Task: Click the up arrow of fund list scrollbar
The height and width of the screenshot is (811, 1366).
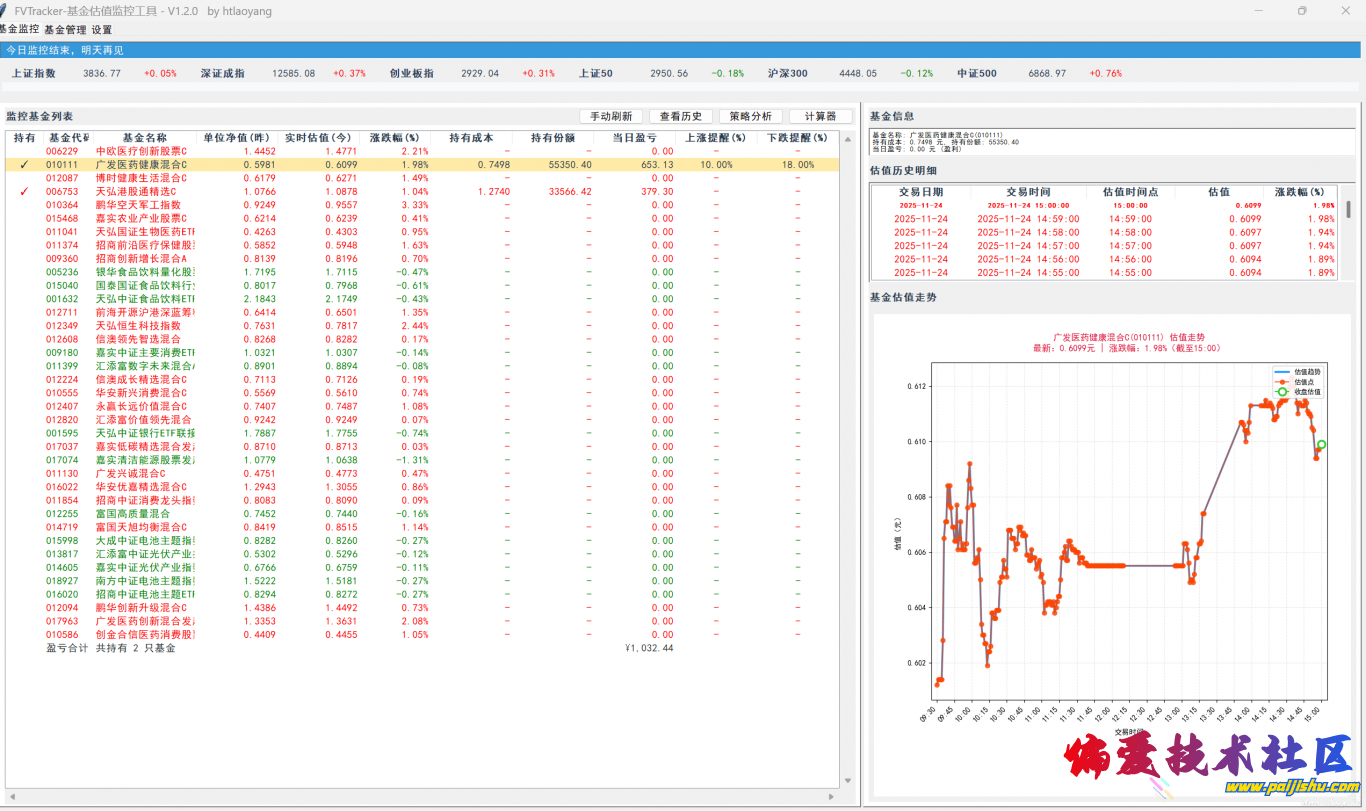Action: coord(848,138)
